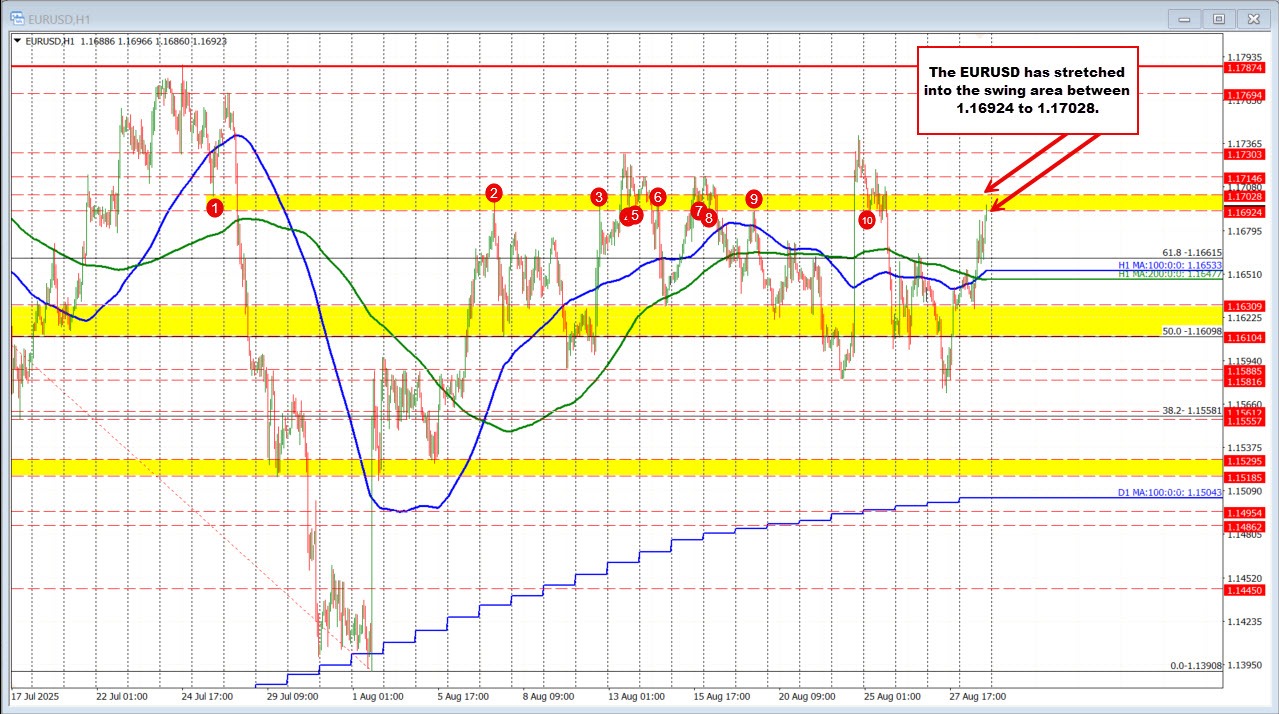Select the 1.16924 price level label
1279x714 pixels.
click(x=1244, y=212)
